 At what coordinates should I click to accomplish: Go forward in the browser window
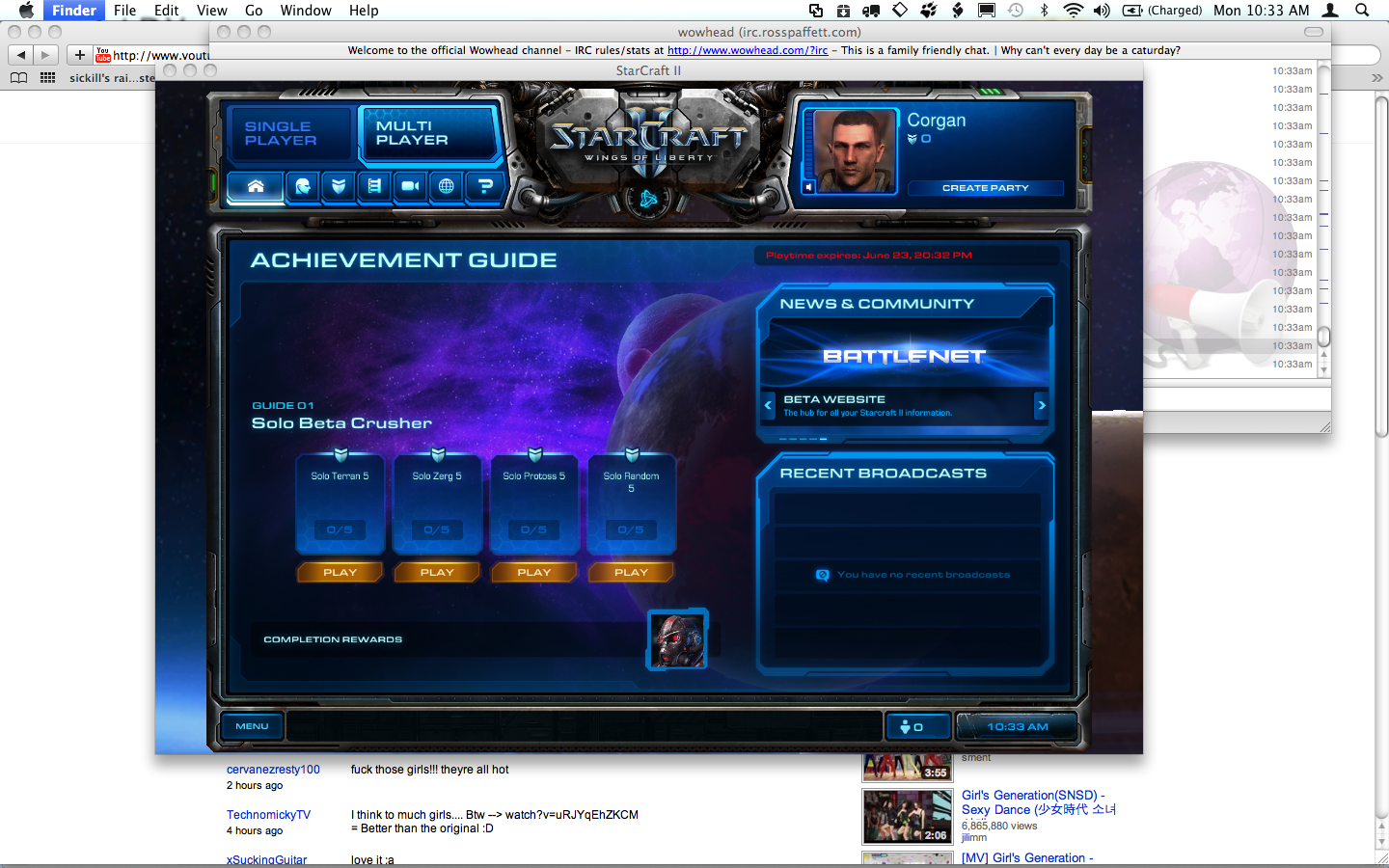[x=45, y=55]
